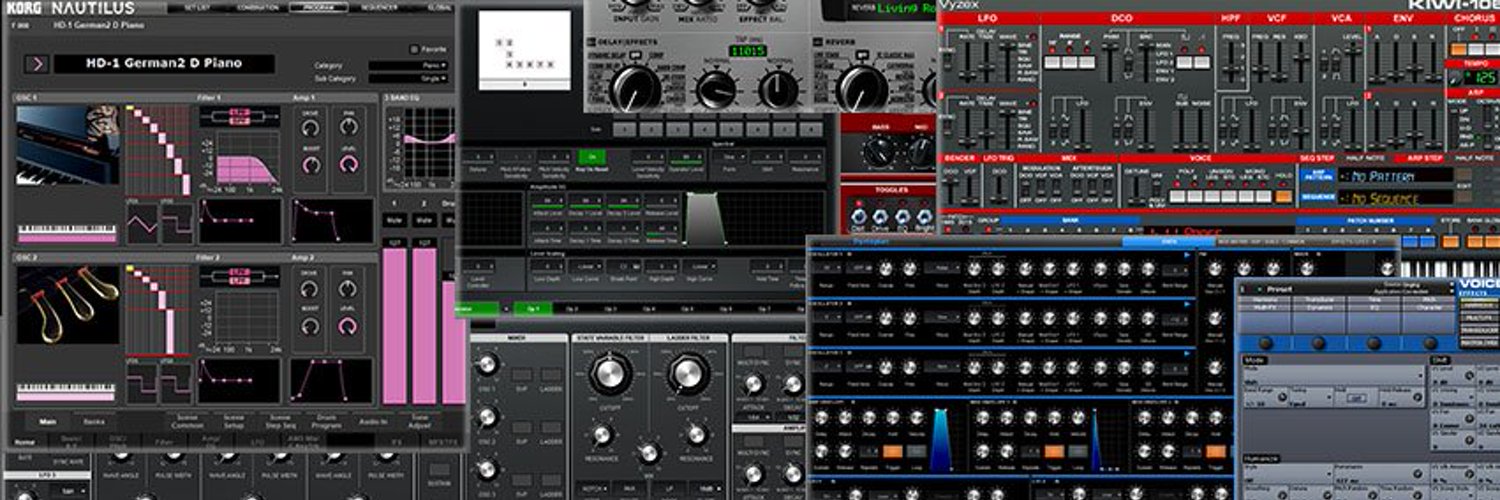This screenshot has width=1500, height=500.
Task: Open the Audio In page
Action: [373, 422]
